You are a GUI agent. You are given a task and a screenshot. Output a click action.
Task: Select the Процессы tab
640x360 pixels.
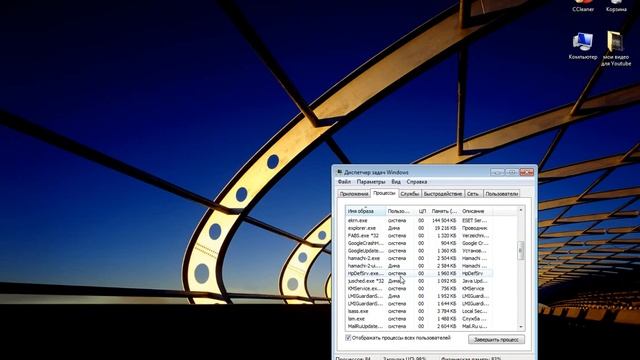[384, 193]
